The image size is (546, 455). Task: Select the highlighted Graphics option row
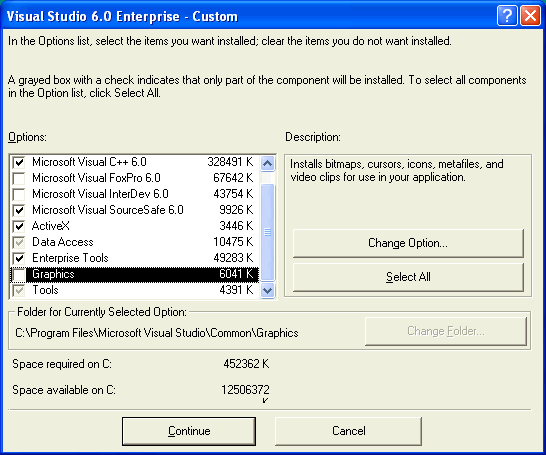134,274
